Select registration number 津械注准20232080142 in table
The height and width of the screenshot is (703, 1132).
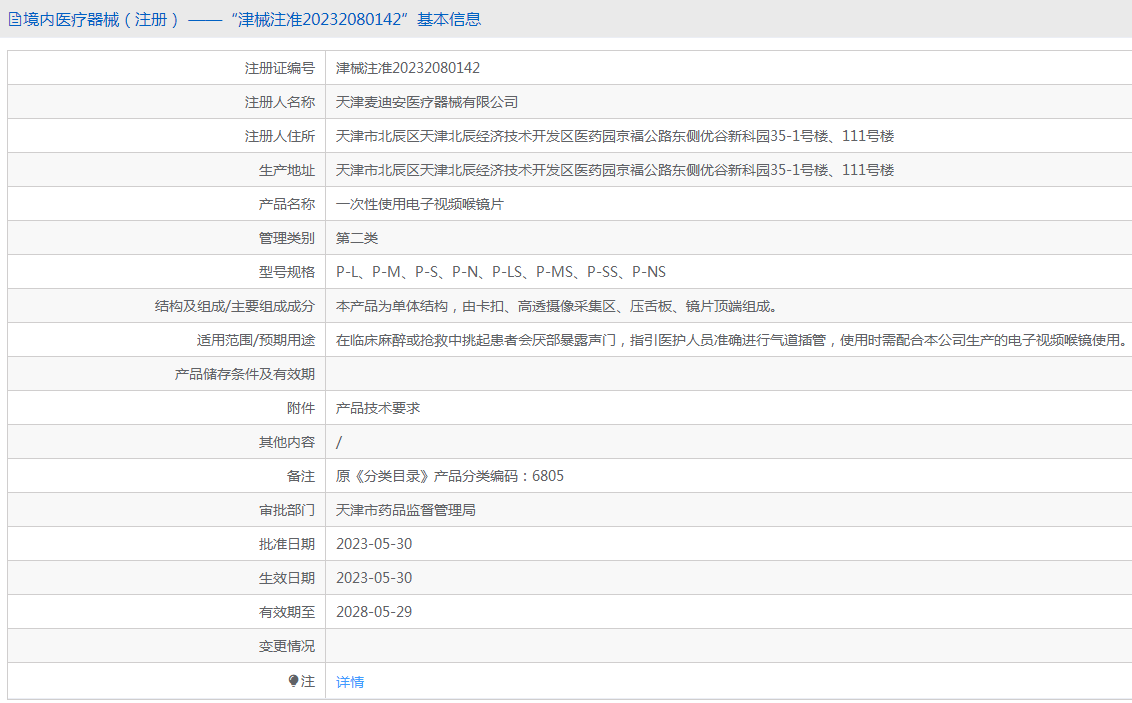[408, 68]
